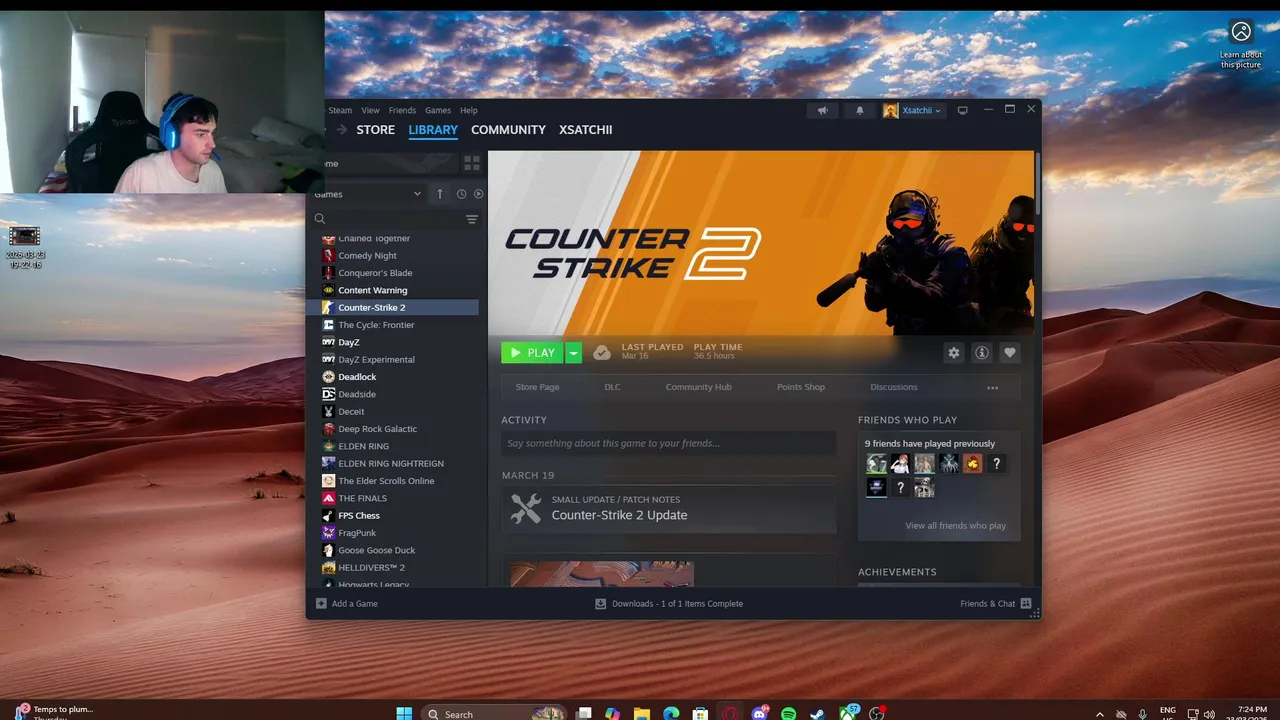
Task: Open the DLC link
Action: 612,387
